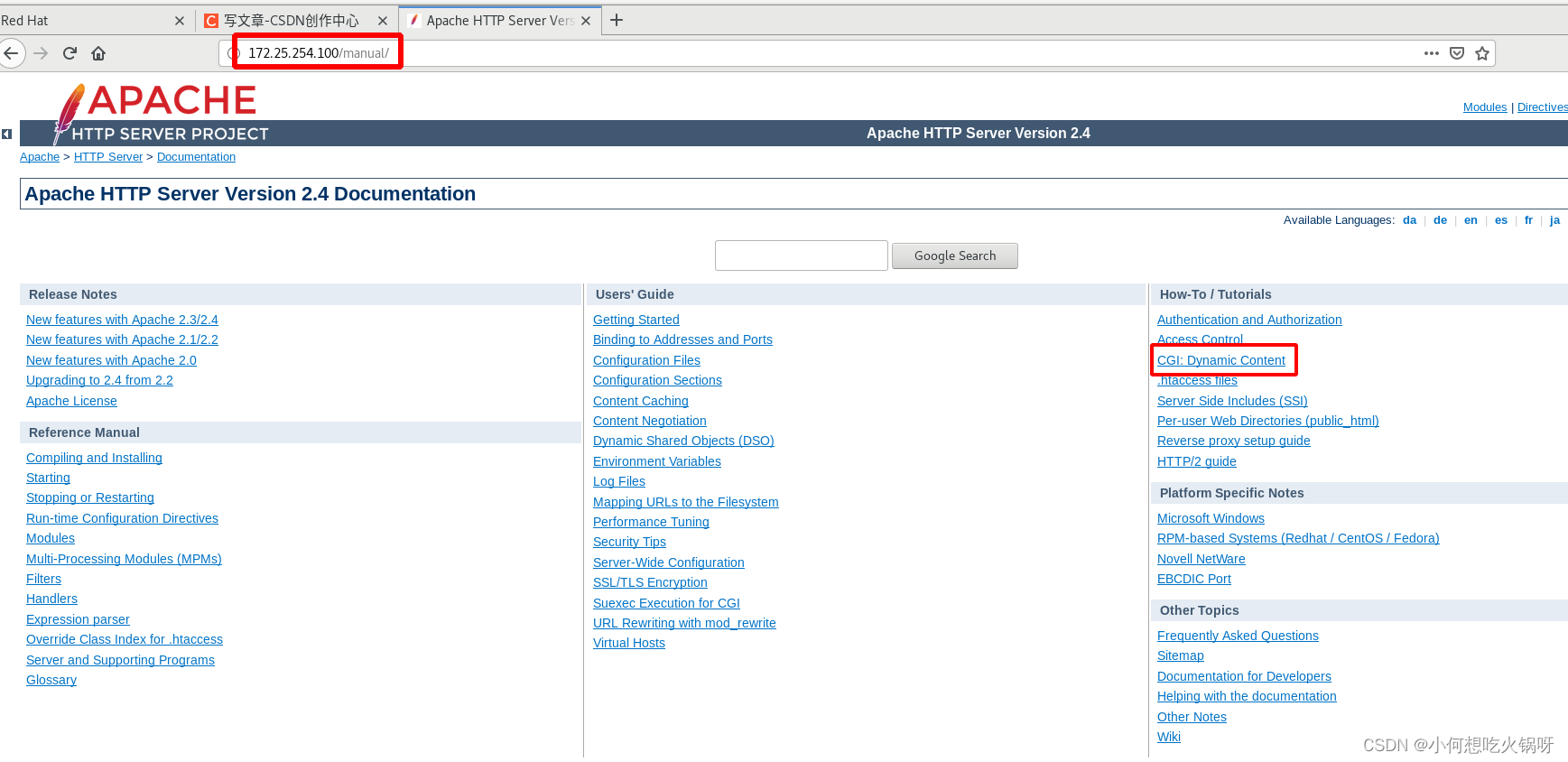Open New features with Apache 2.3/2.4
1568x762 pixels.
coord(122,320)
